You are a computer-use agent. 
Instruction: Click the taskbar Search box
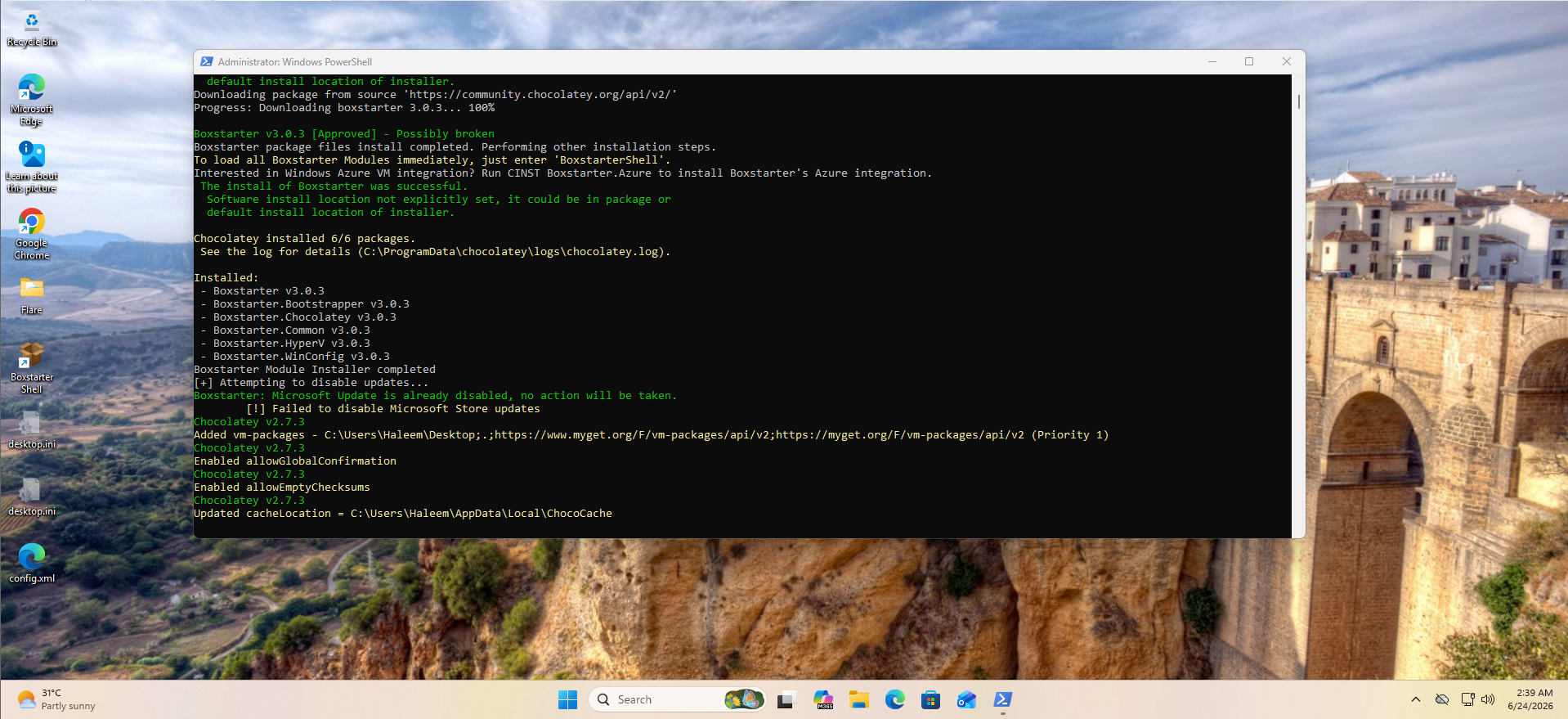click(x=677, y=699)
